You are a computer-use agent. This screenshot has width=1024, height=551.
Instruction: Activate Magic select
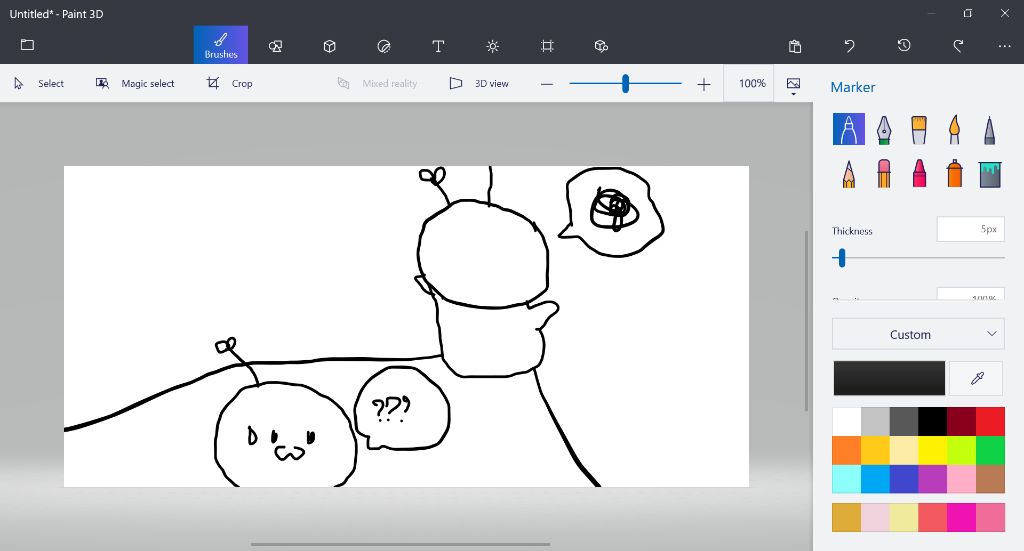pos(135,84)
